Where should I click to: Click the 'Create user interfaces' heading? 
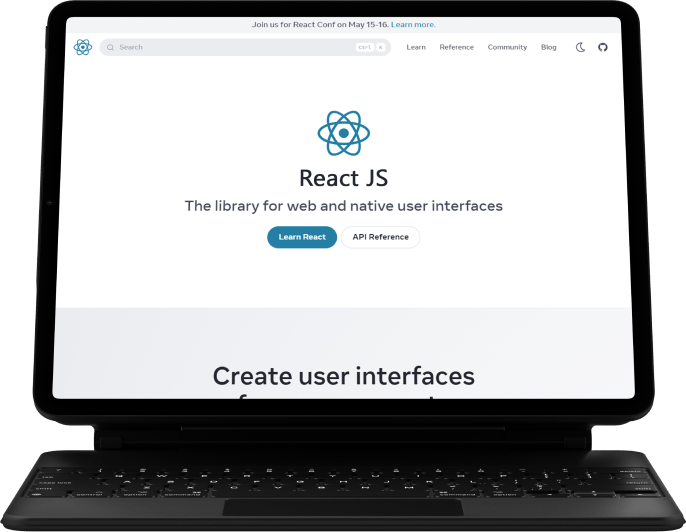pyautogui.click(x=343, y=376)
